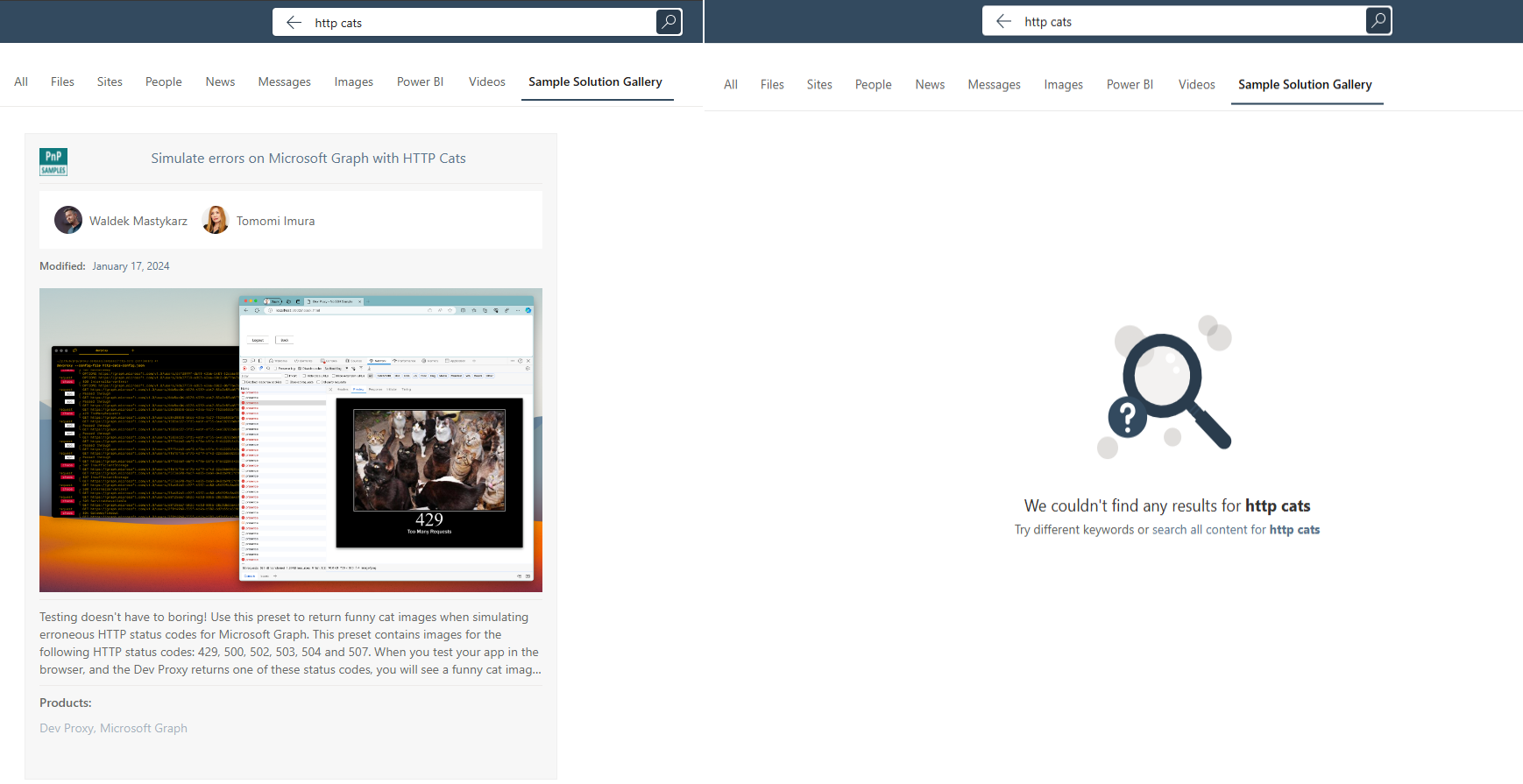Screen dimensions: 1523x784
Task: Select the Sites tab in right pane
Action: click(819, 84)
